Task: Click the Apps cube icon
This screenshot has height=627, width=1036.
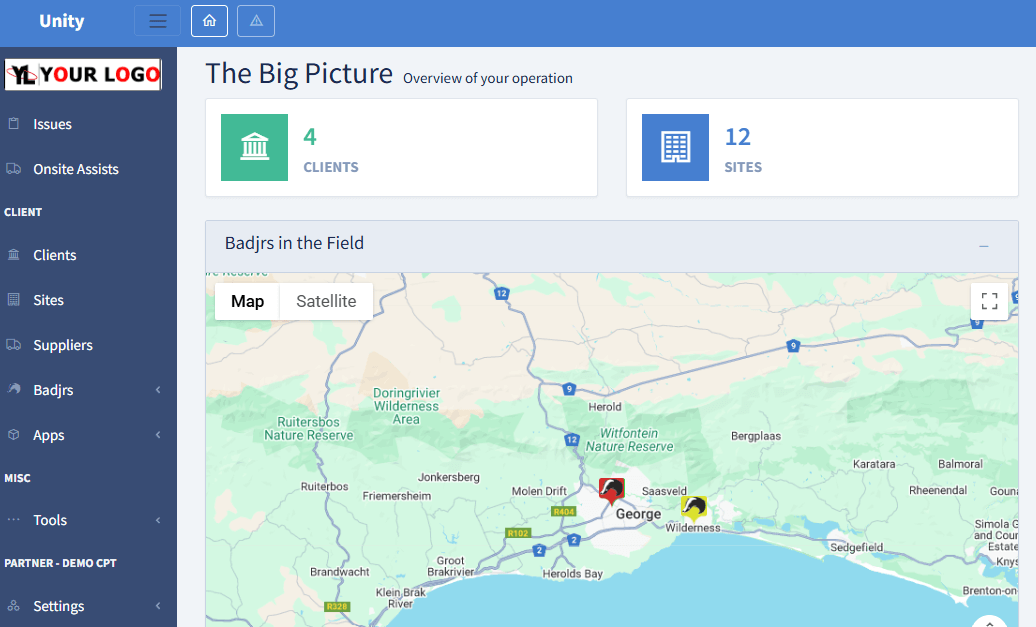Action: point(13,434)
